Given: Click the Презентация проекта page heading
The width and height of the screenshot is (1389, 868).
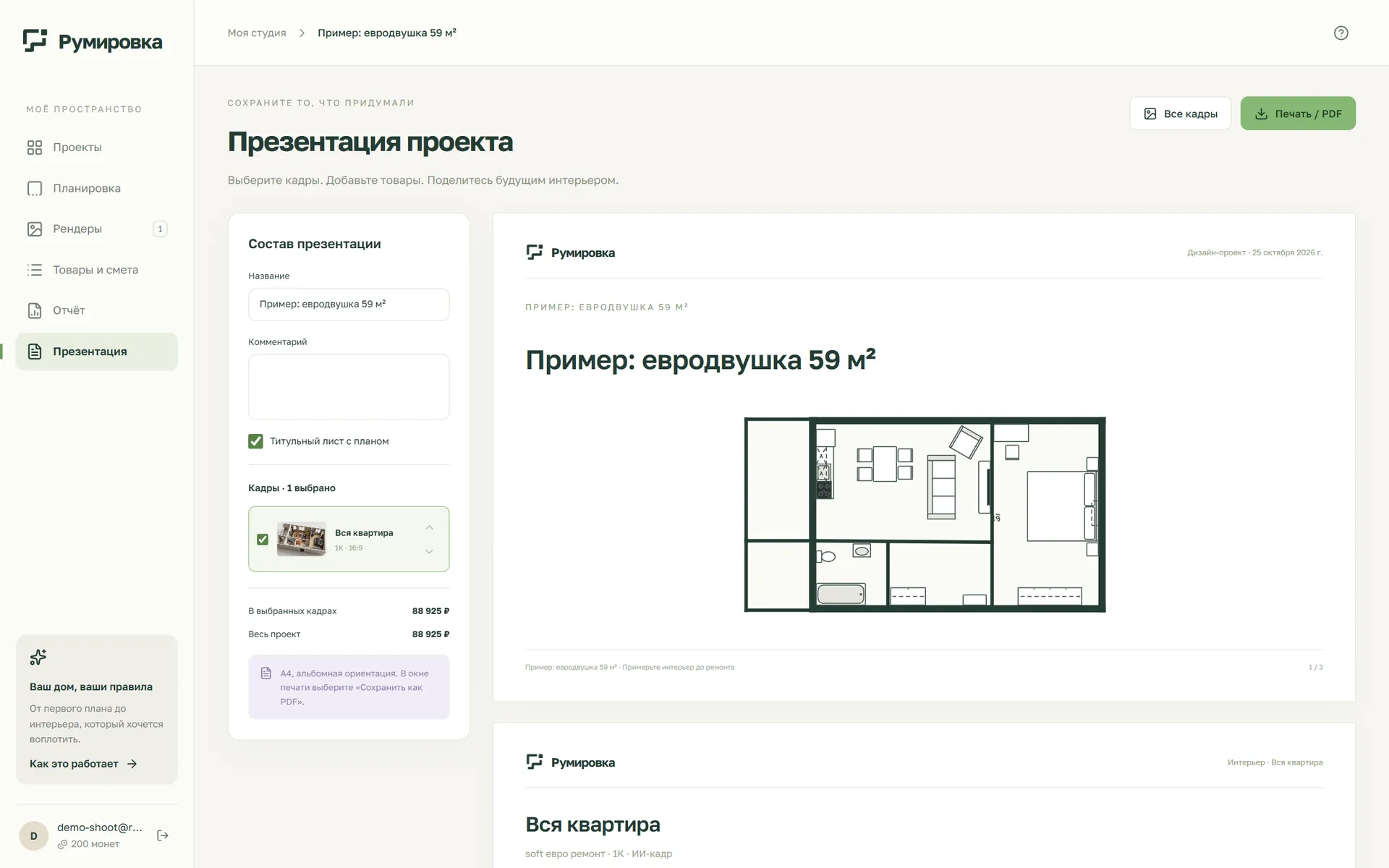Looking at the screenshot, I should tap(370, 142).
